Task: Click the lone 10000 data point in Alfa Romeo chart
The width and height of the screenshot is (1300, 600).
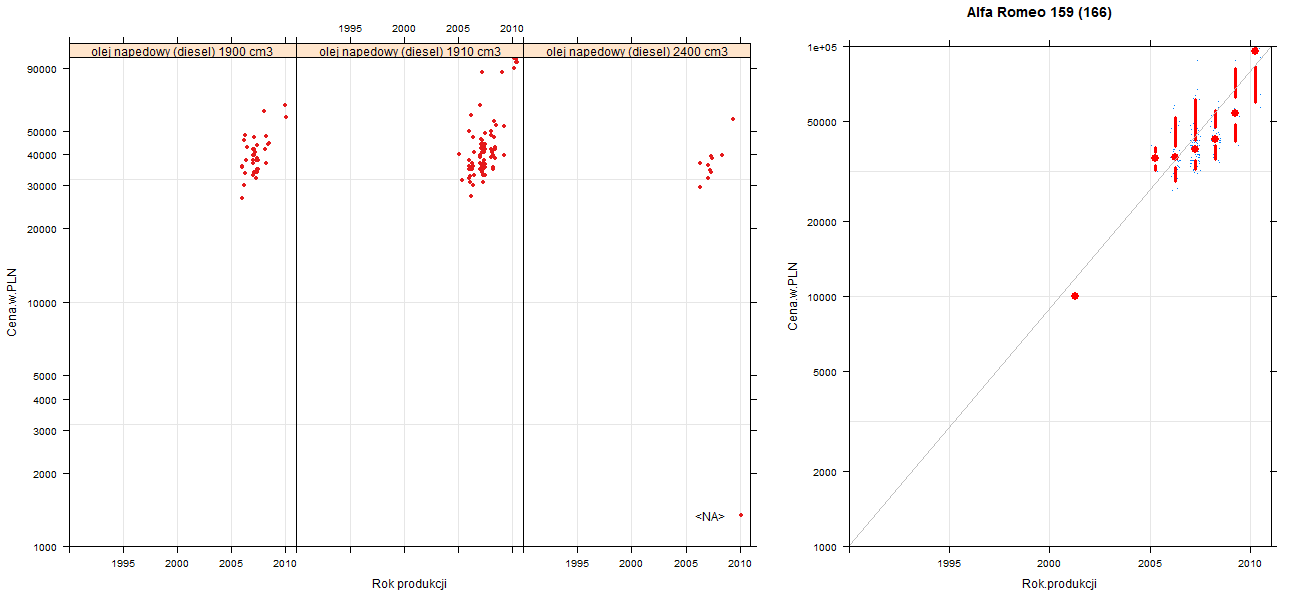Action: [1075, 296]
